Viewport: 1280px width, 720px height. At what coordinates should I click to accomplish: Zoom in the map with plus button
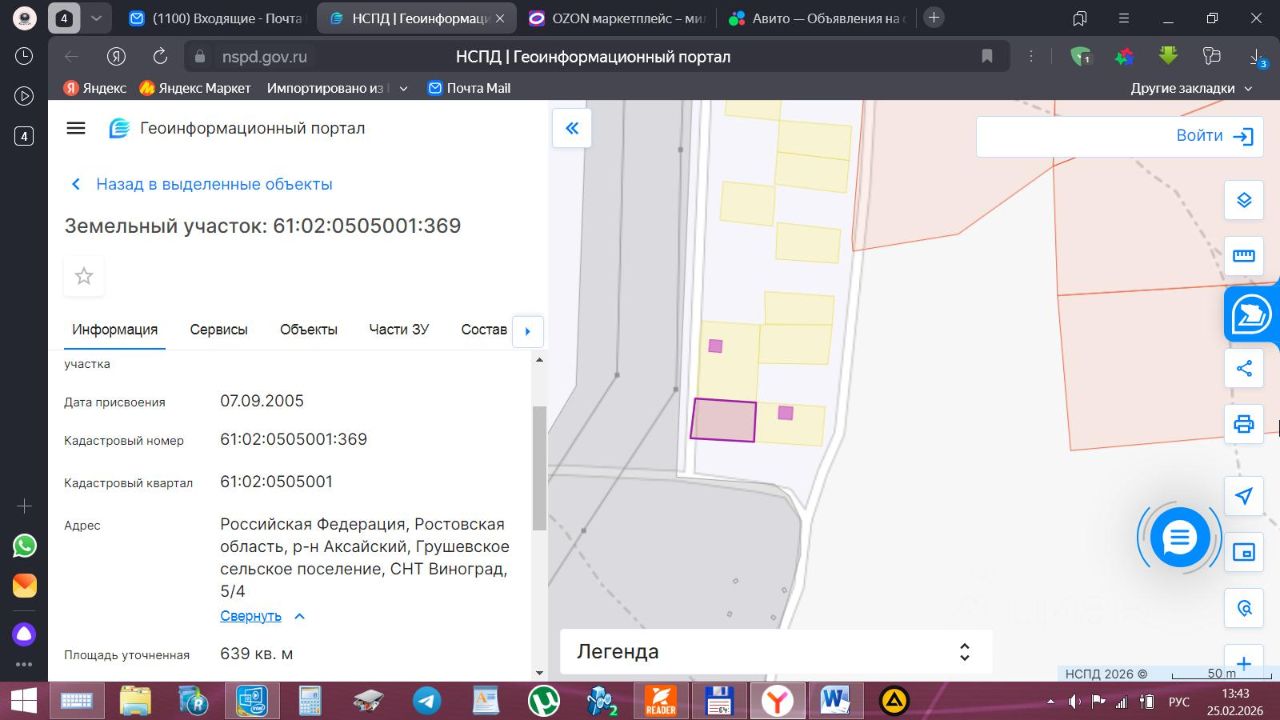(x=1244, y=663)
